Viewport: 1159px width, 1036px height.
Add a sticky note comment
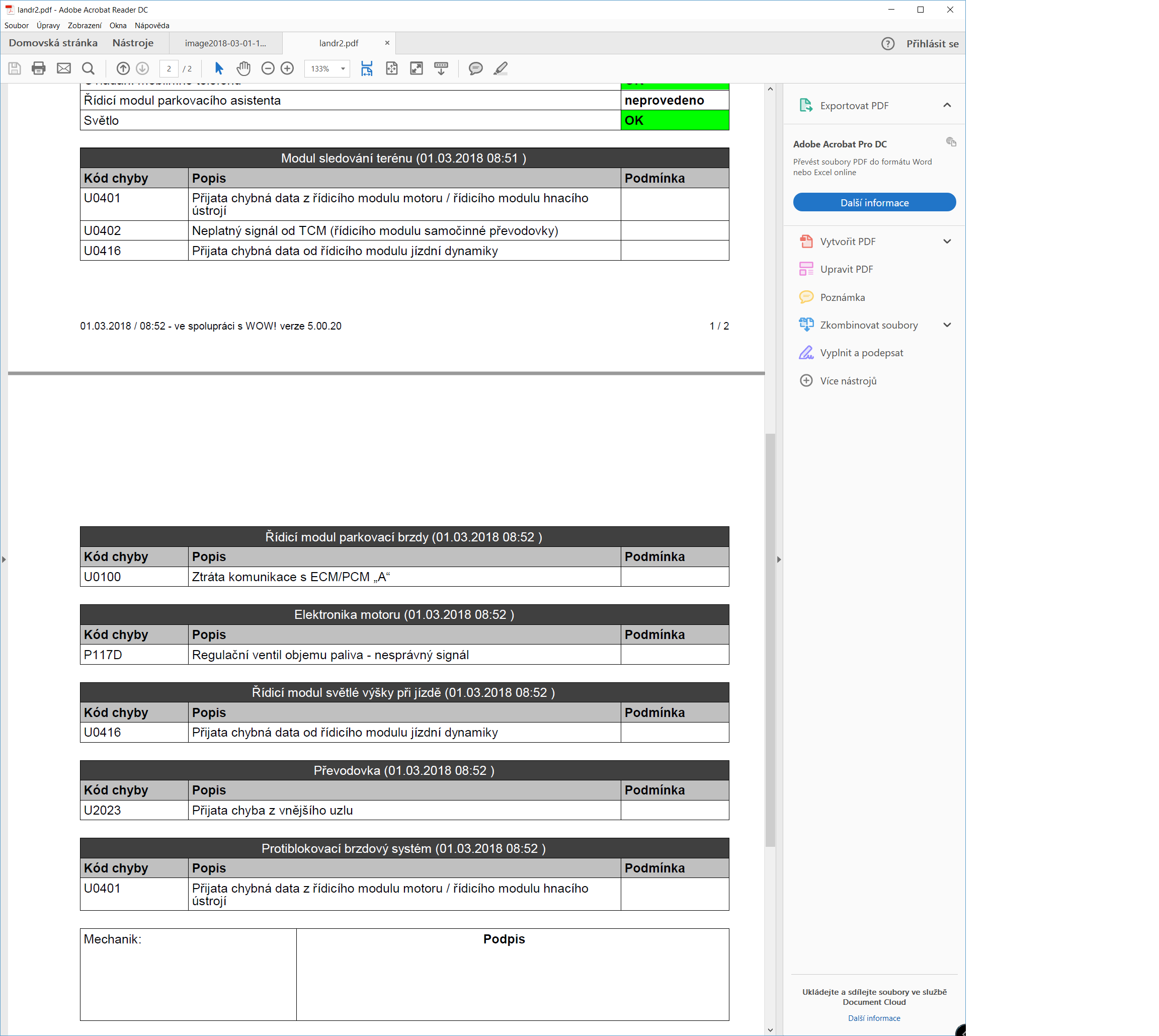pos(476,68)
